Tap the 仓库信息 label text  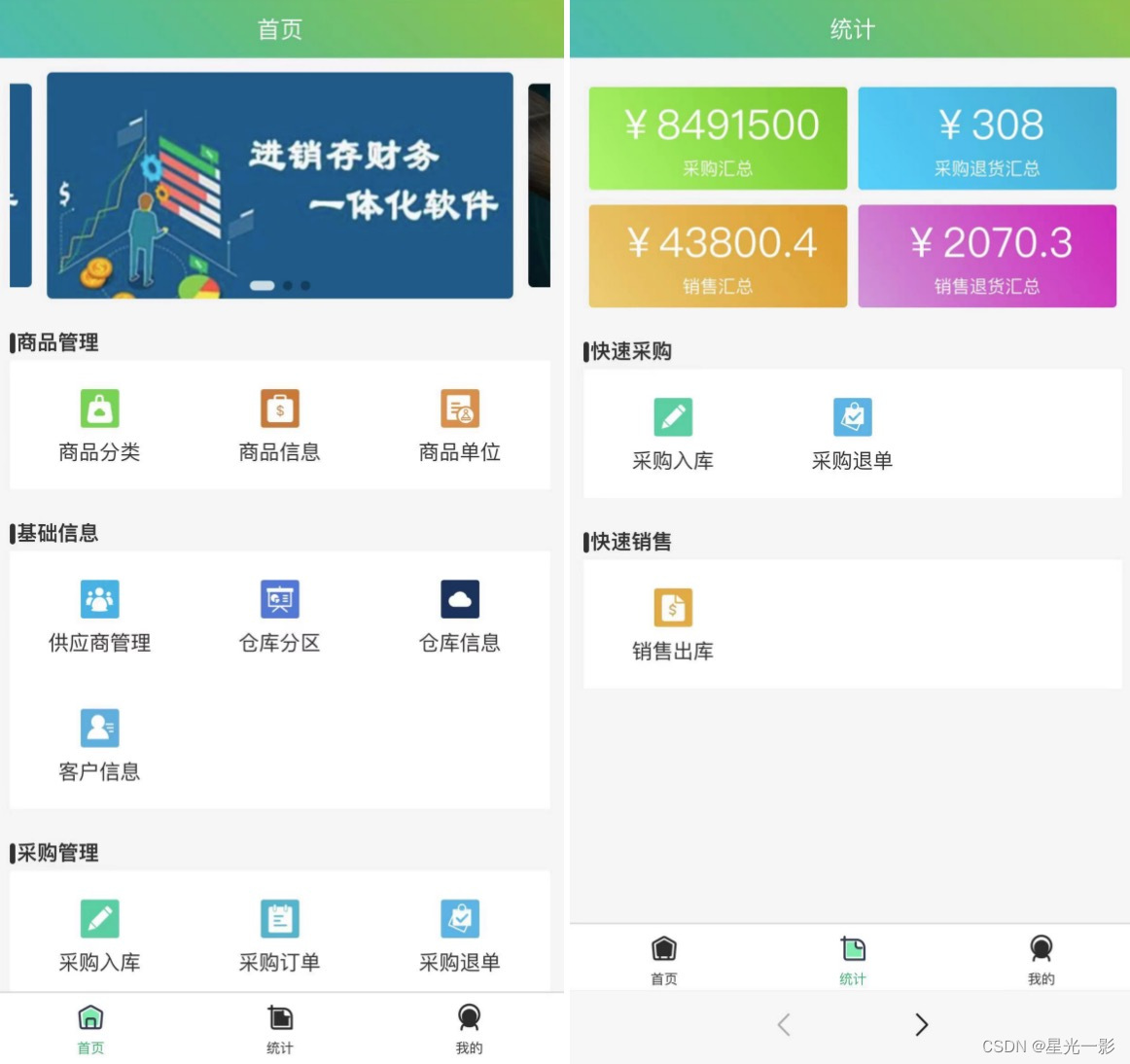[x=460, y=643]
